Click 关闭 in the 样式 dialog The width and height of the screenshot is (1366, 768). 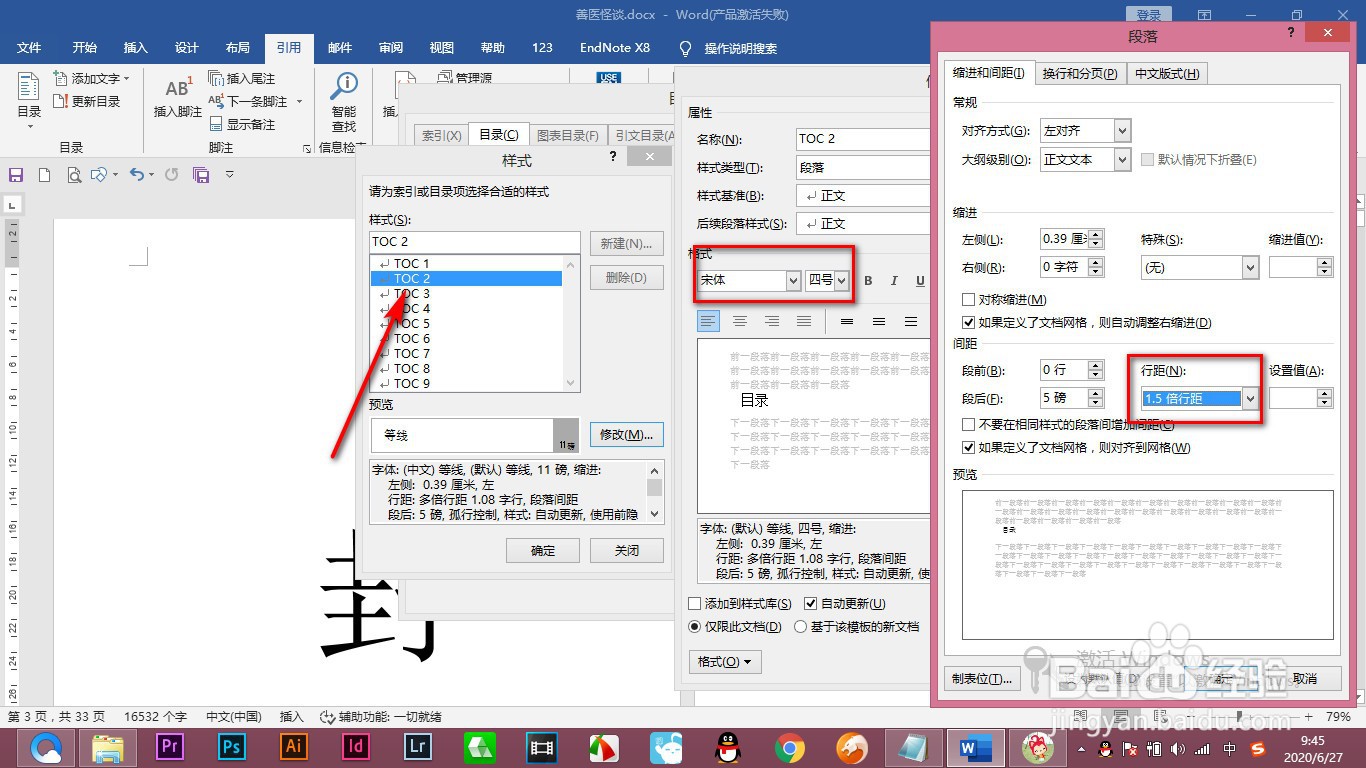point(627,550)
